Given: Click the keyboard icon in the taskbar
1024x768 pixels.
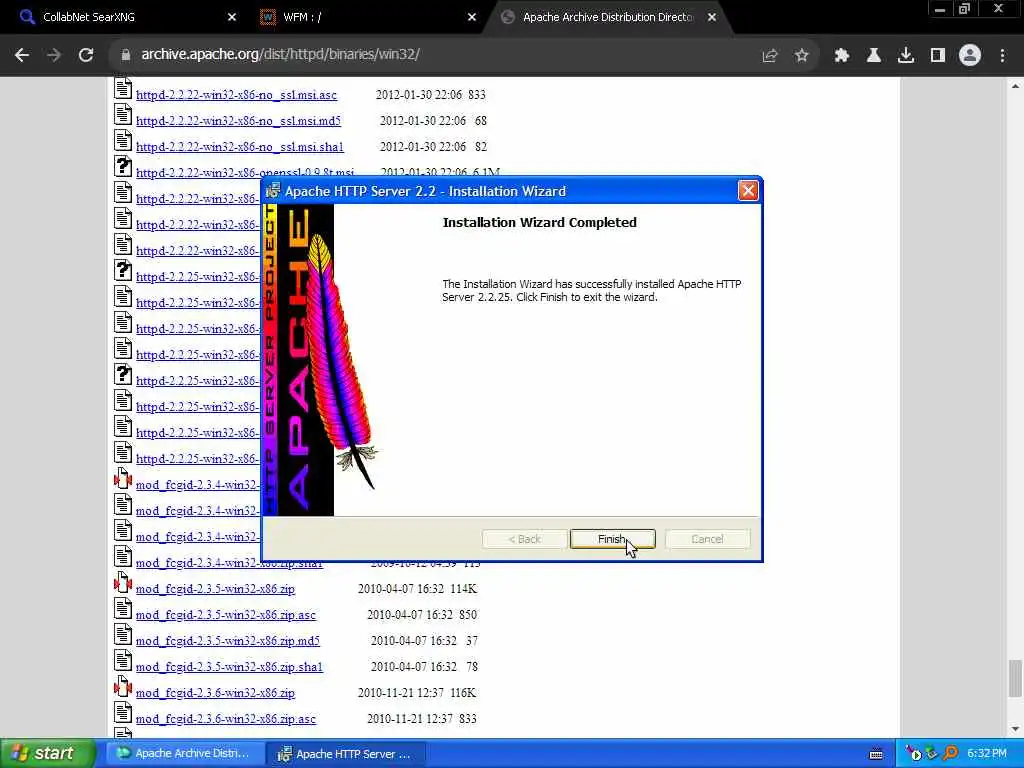Looking at the screenshot, I should point(876,754).
